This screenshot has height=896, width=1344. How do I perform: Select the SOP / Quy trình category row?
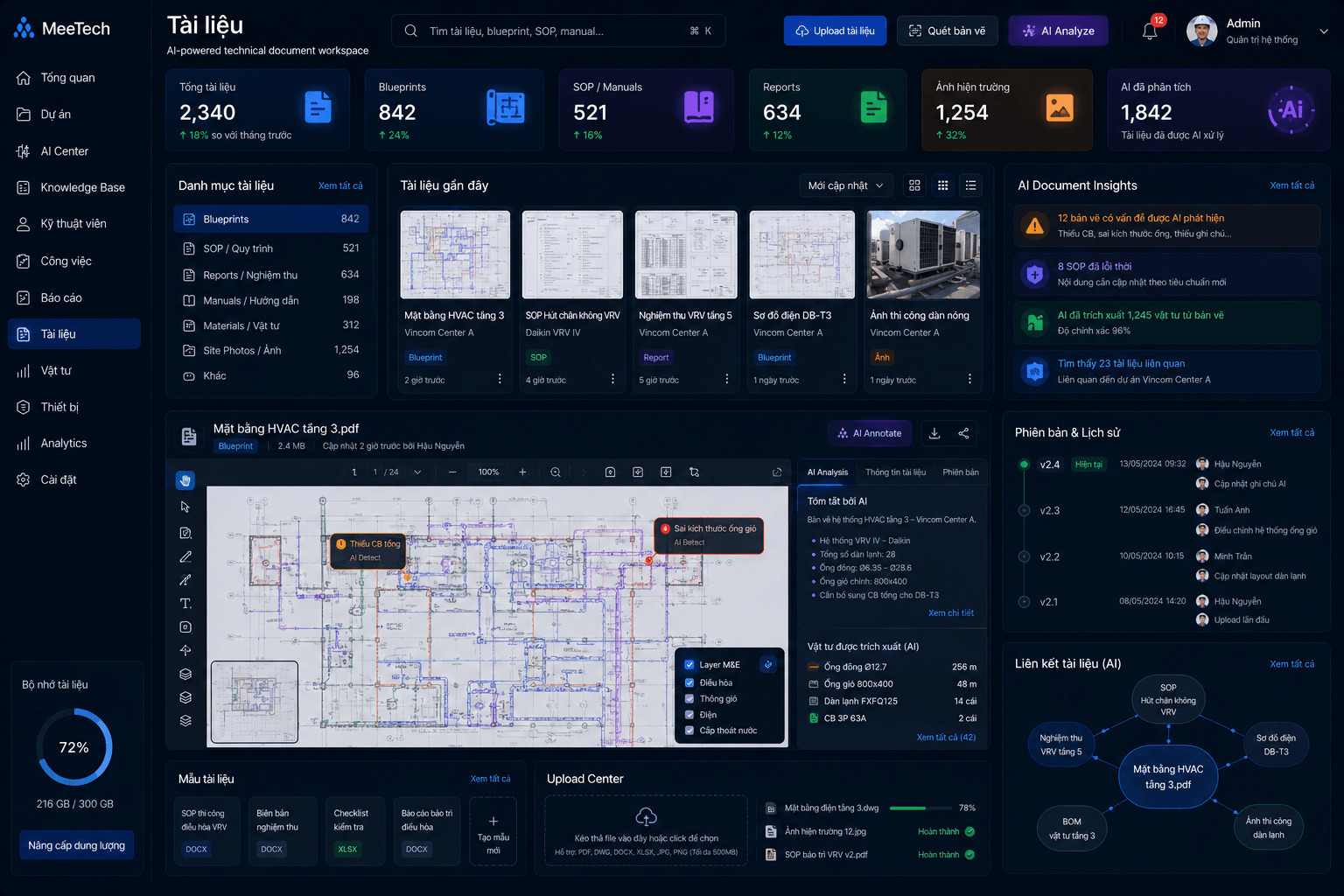coord(271,248)
